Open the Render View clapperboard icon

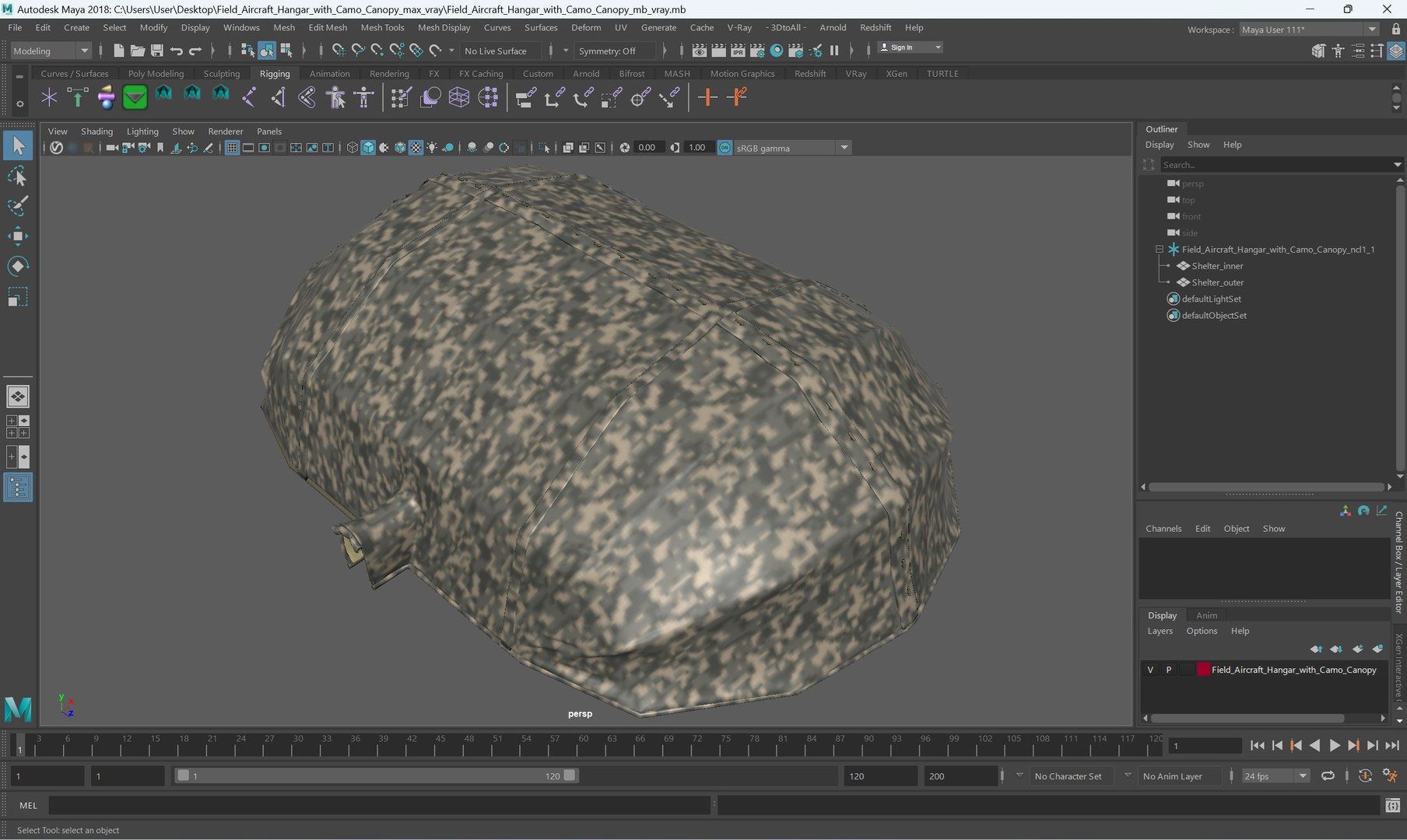700,51
